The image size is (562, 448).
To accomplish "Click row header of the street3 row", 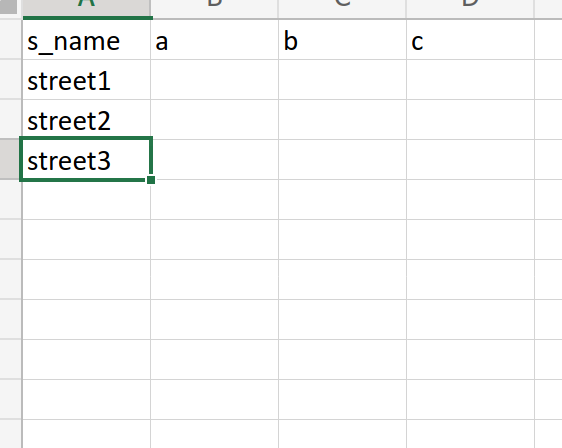I will coord(10,159).
